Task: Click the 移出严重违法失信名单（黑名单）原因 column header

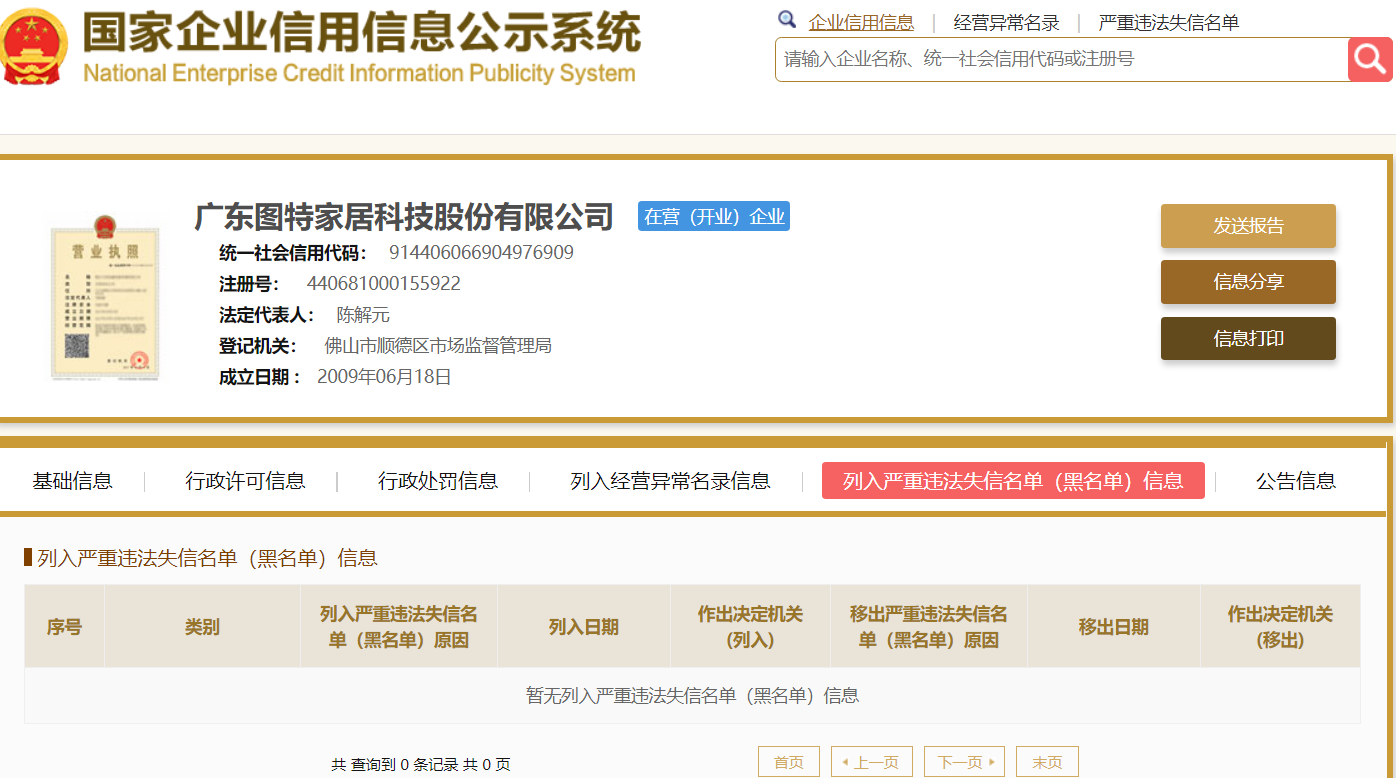Action: (929, 627)
